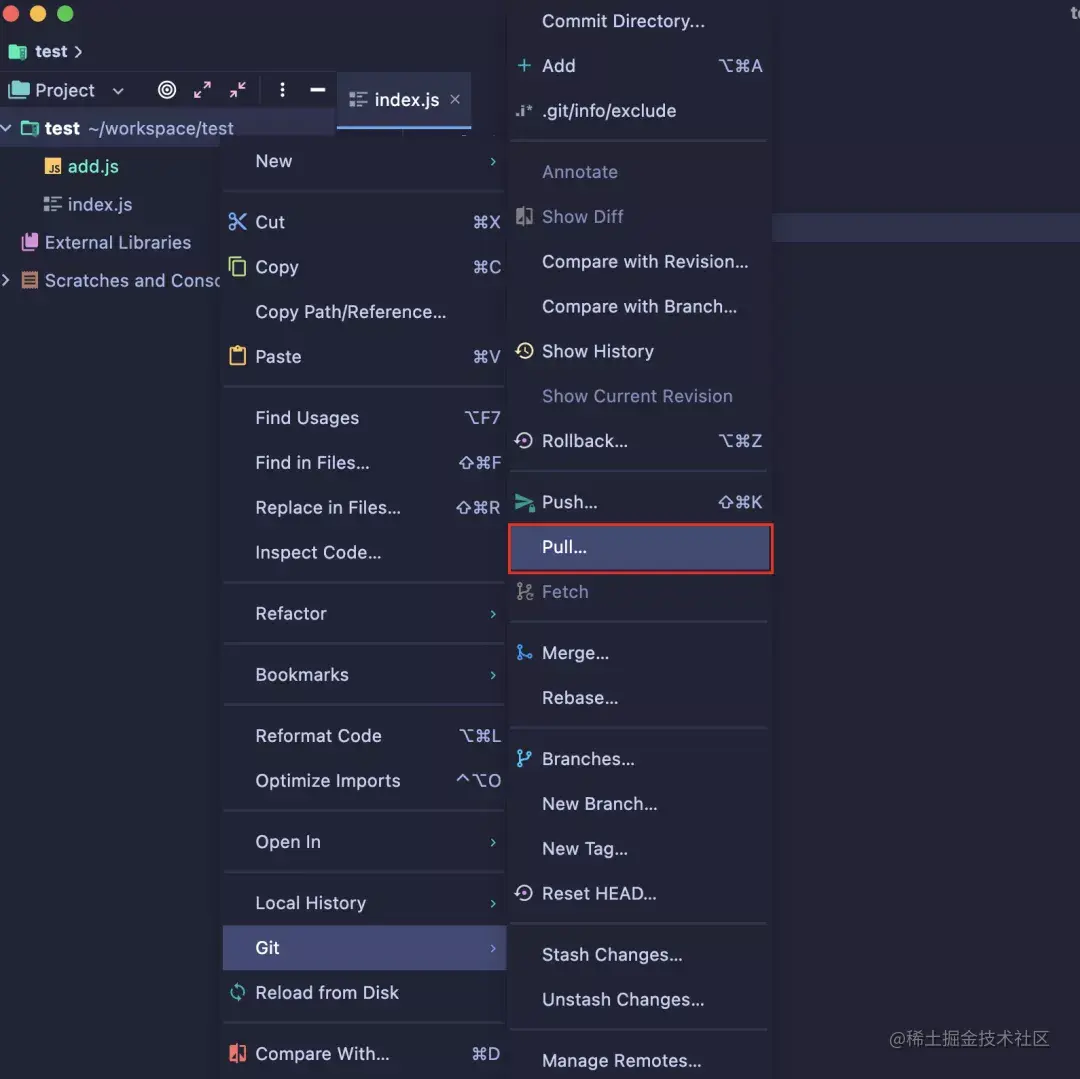The width and height of the screenshot is (1080, 1079).
Task: Click the test breadcrumb chevron
Action: [x=78, y=52]
